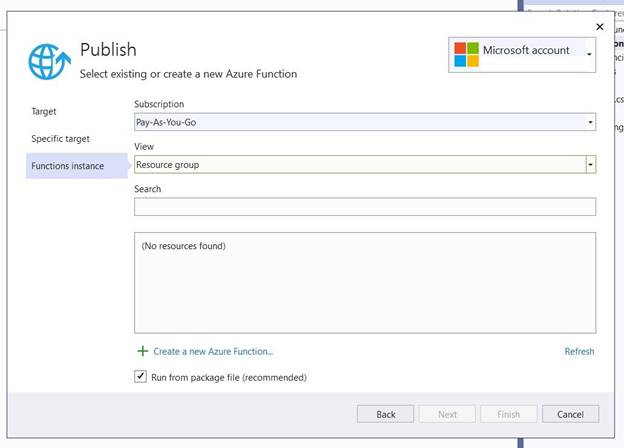Click Select existing or create subtitle text
The height and width of the screenshot is (448, 624).
[188, 74]
